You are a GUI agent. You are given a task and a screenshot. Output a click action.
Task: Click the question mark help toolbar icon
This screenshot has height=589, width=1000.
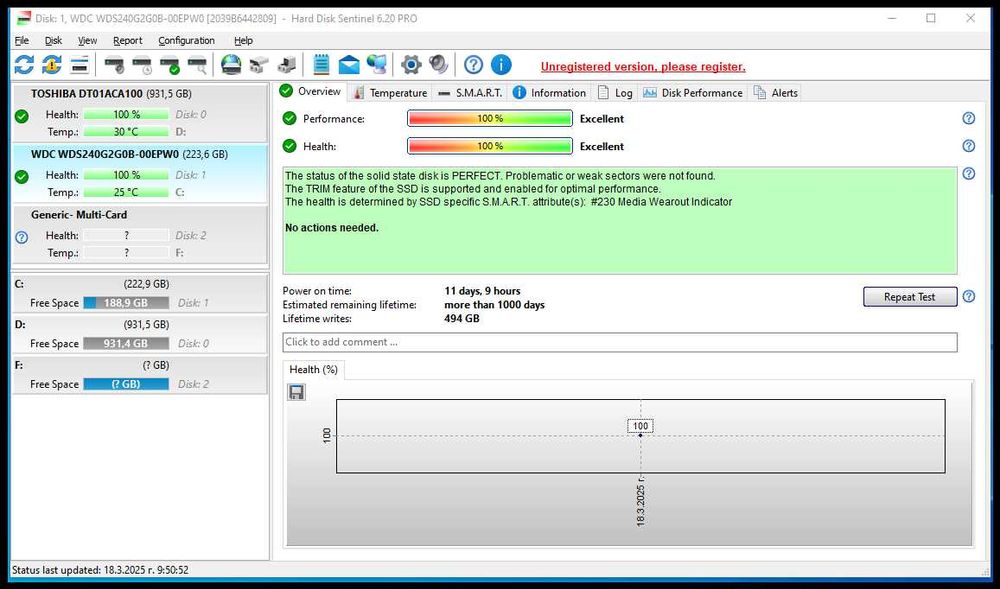(x=473, y=64)
